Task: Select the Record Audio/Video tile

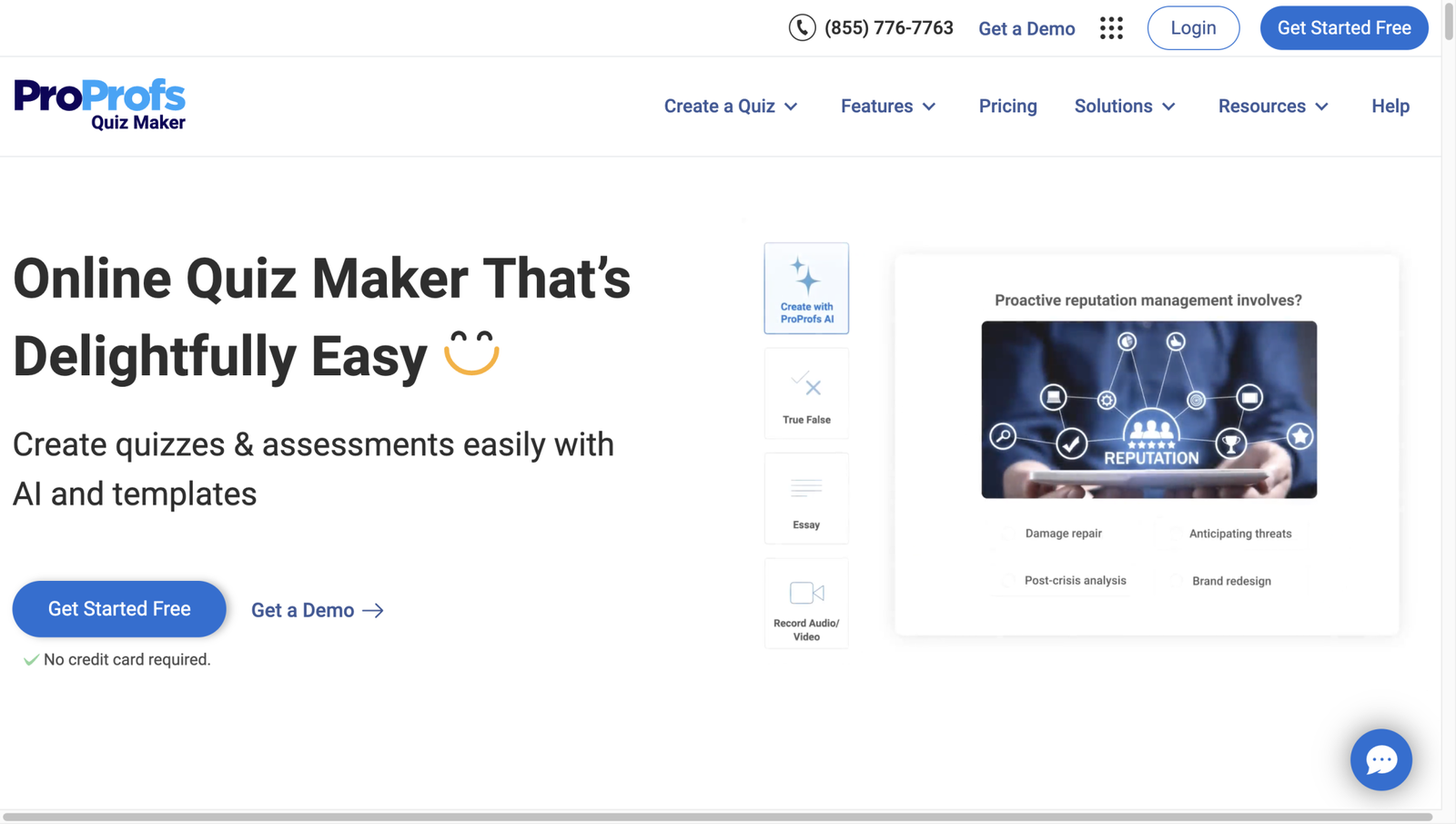Action: (x=806, y=603)
